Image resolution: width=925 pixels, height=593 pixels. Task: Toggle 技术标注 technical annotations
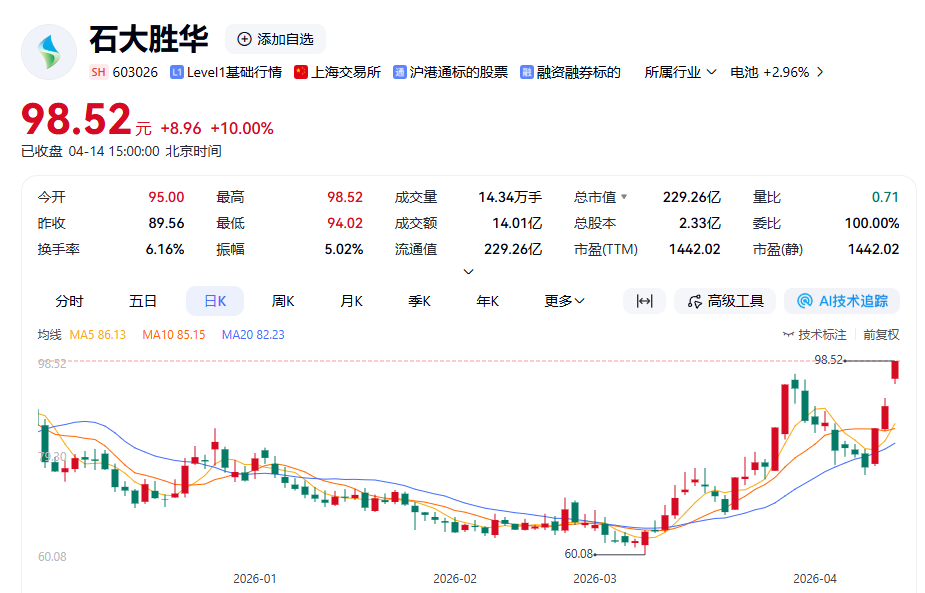(815, 335)
